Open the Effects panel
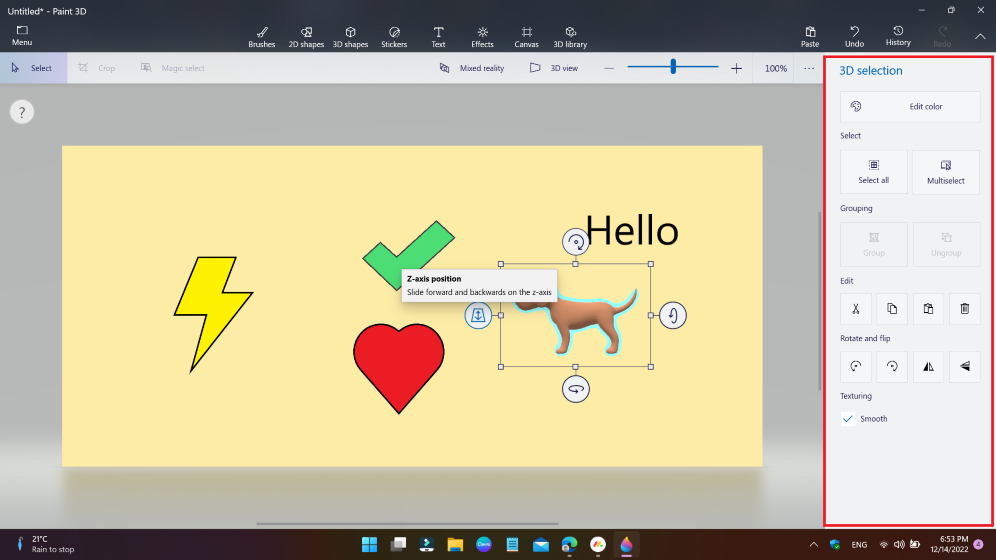This screenshot has width=996, height=560. 482,37
